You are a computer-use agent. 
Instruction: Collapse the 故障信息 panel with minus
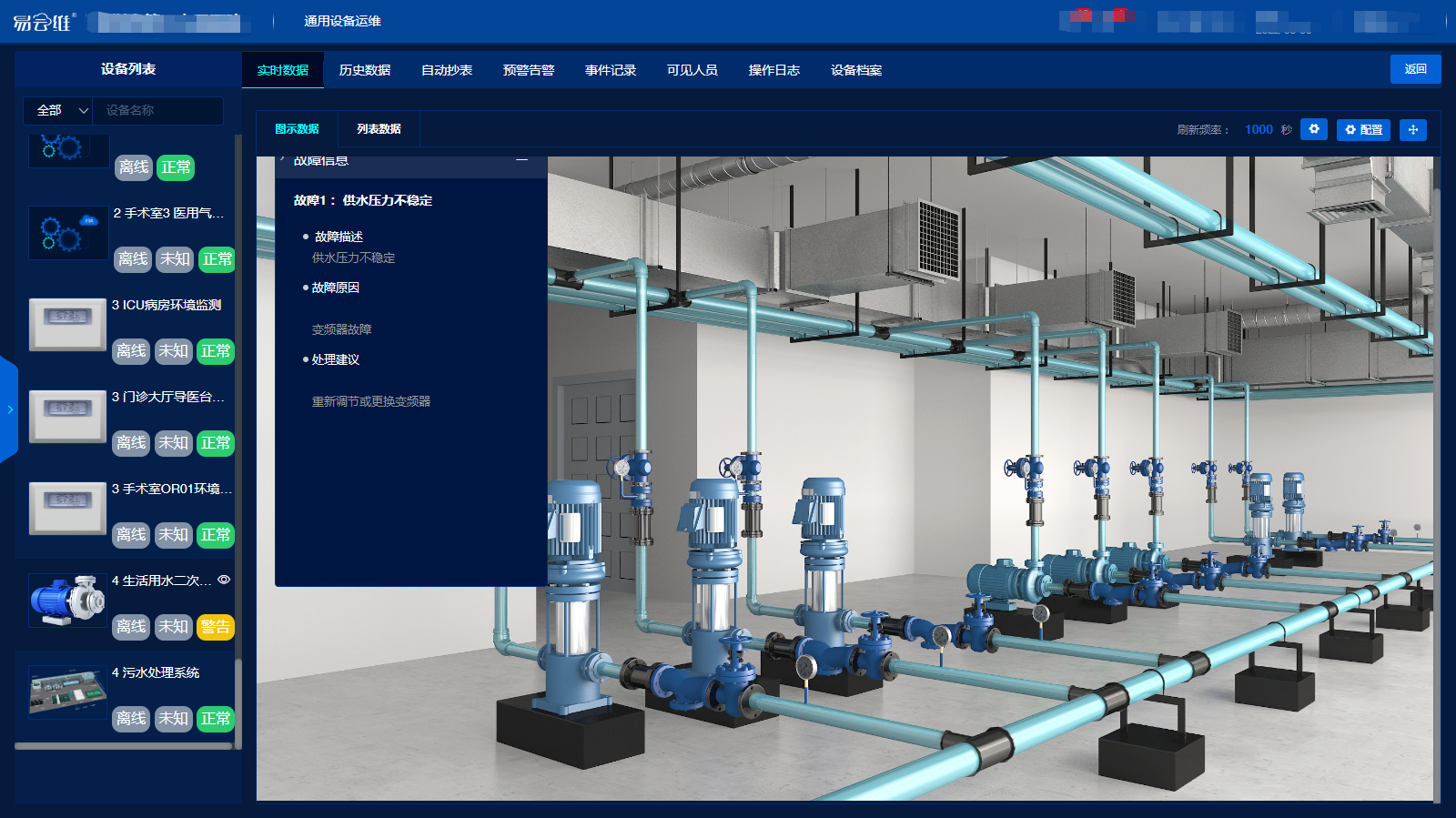click(x=521, y=160)
